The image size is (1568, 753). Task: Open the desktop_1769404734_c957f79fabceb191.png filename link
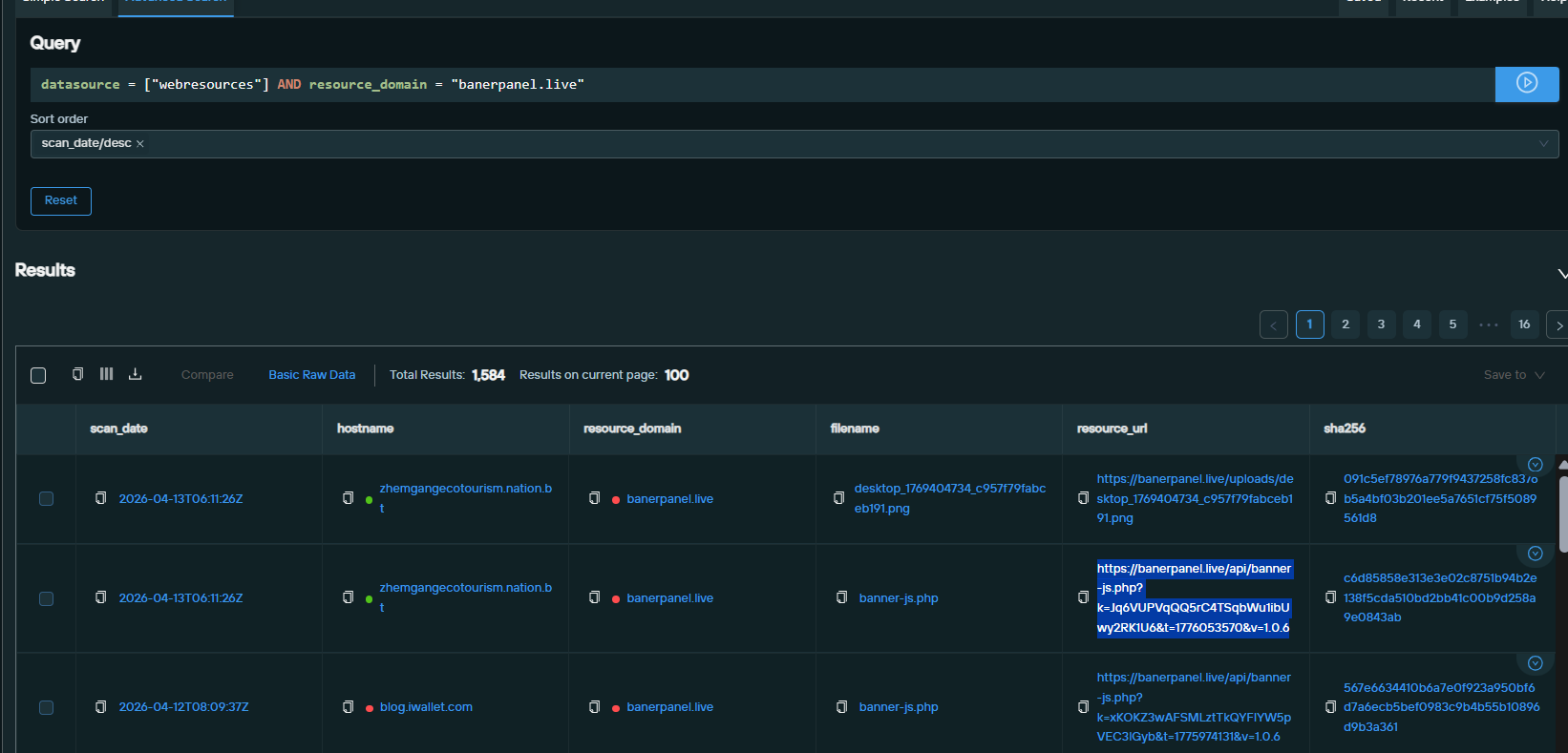950,498
